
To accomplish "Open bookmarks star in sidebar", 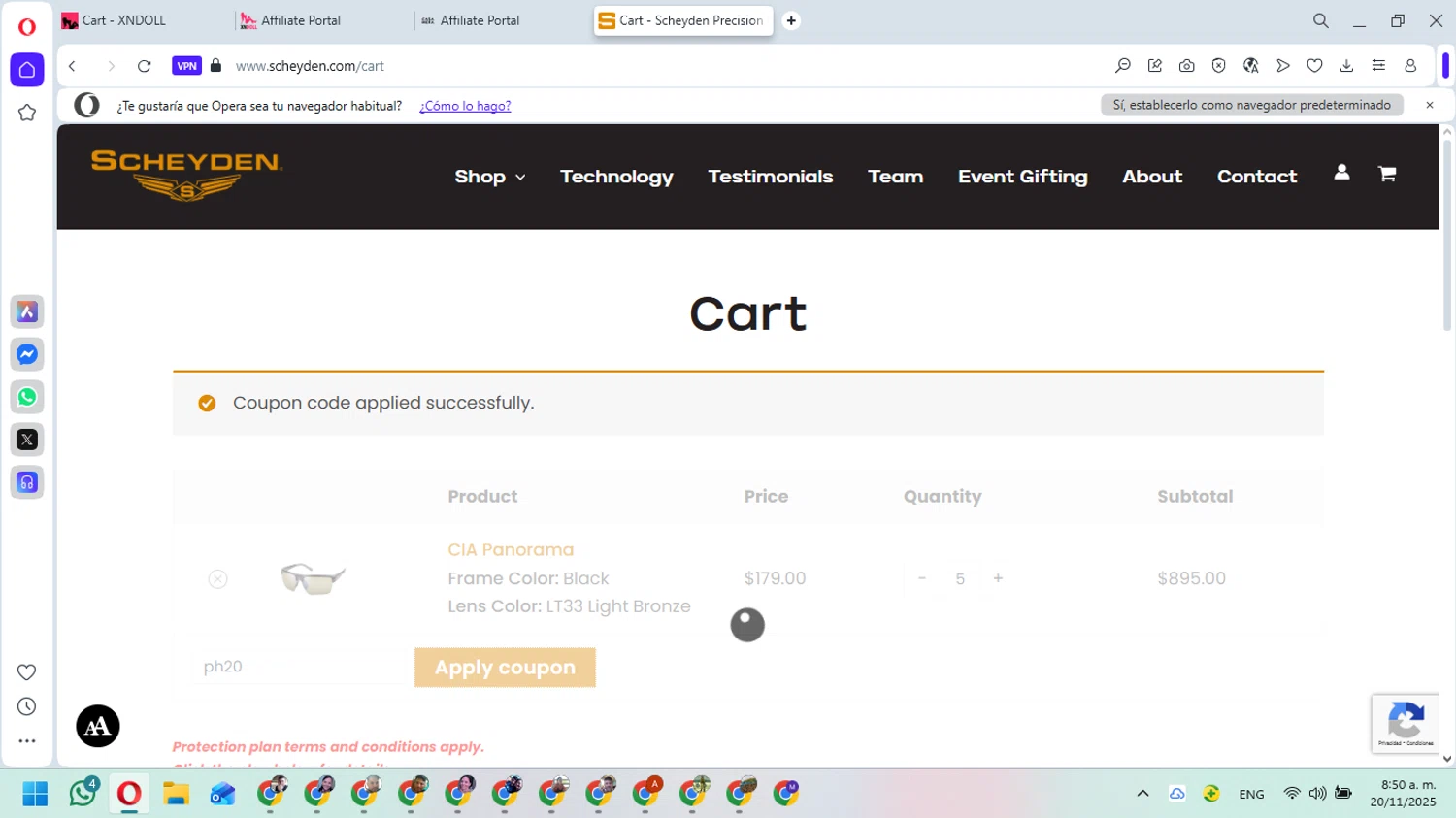I will pyautogui.click(x=27, y=113).
